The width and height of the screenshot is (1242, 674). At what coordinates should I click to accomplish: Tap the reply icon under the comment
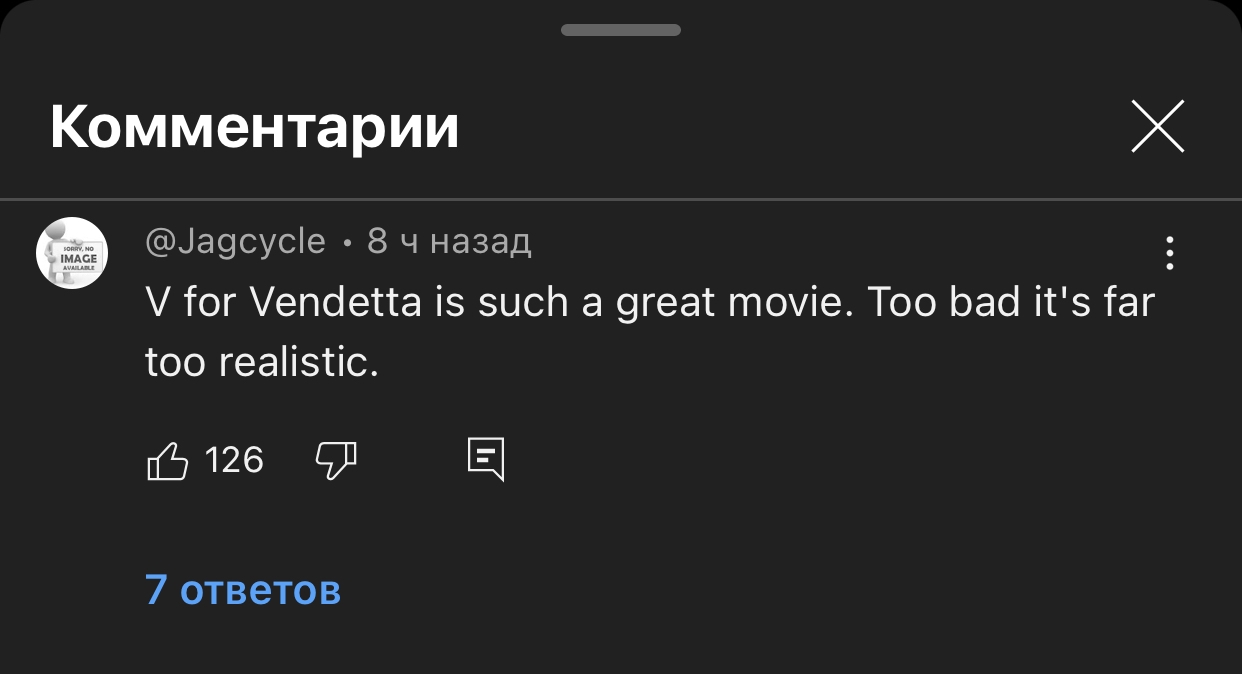(486, 460)
